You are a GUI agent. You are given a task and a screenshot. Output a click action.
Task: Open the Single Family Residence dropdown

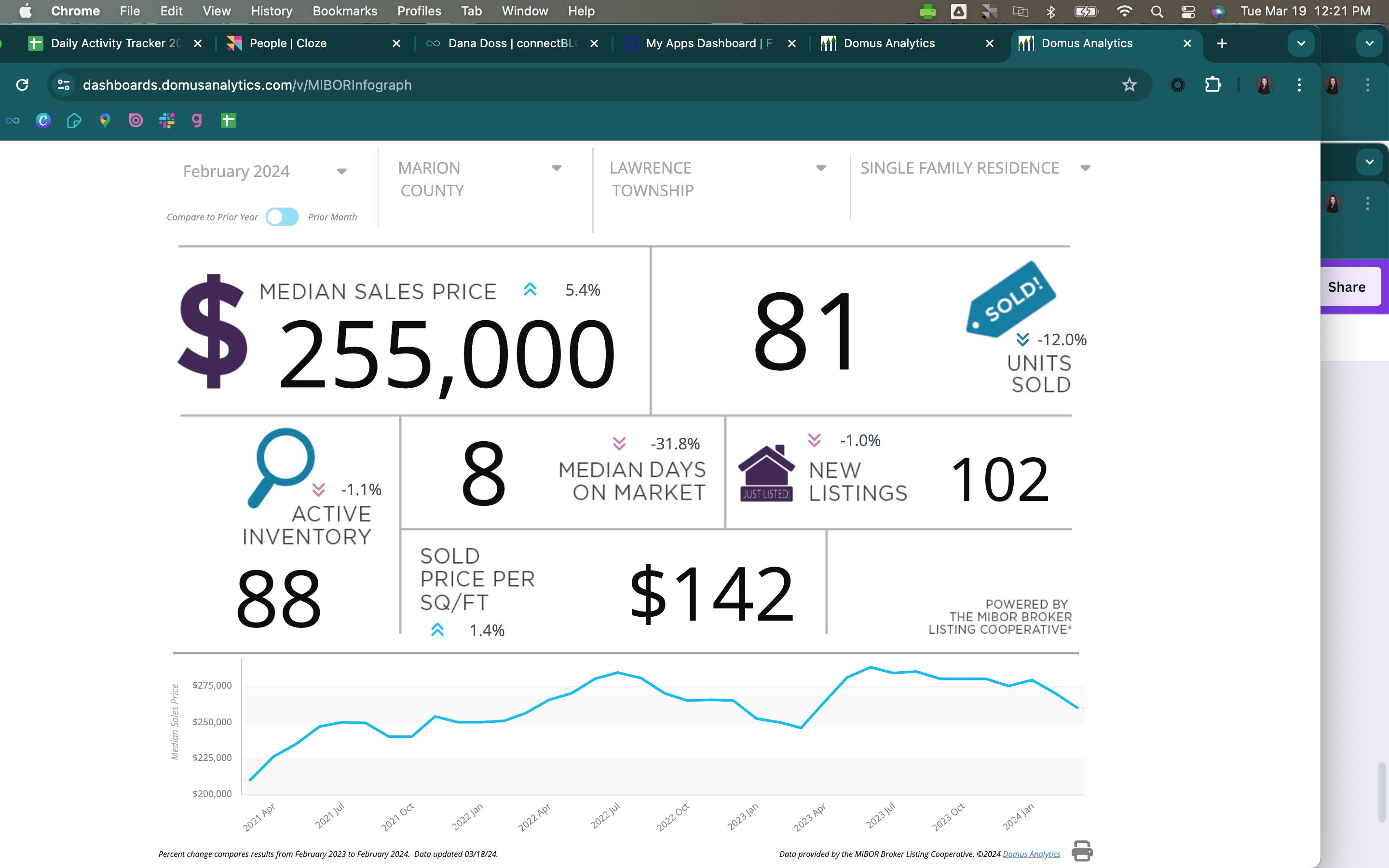pyautogui.click(x=1085, y=168)
